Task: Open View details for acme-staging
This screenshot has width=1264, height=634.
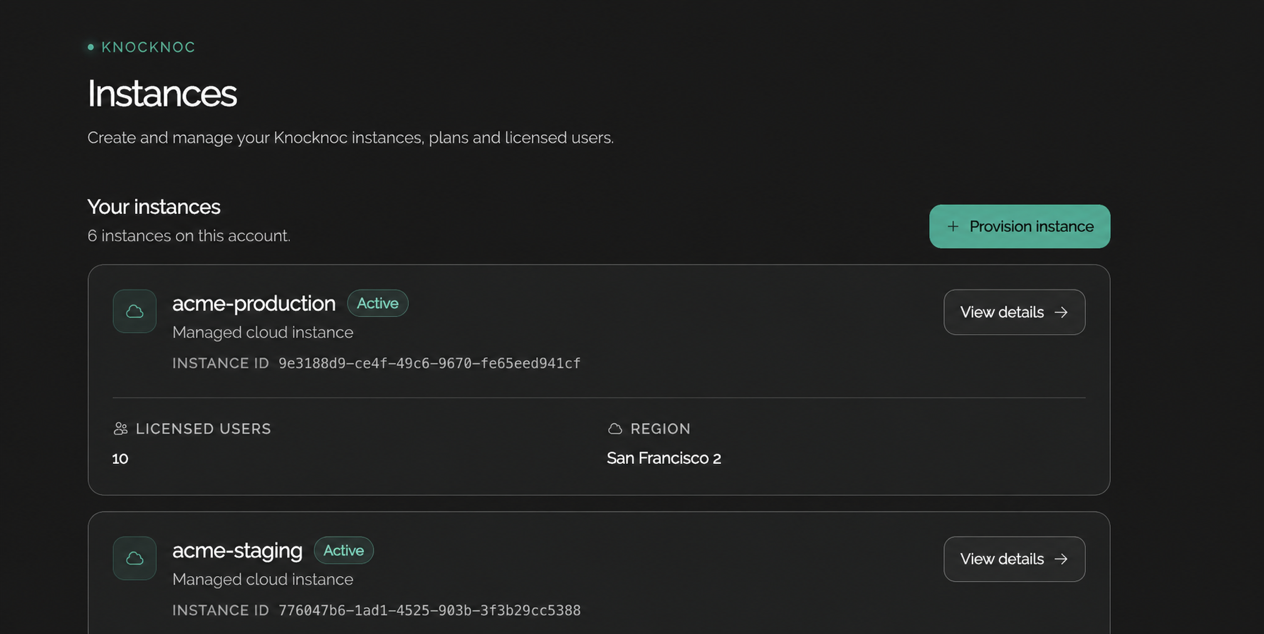Action: (x=1014, y=559)
